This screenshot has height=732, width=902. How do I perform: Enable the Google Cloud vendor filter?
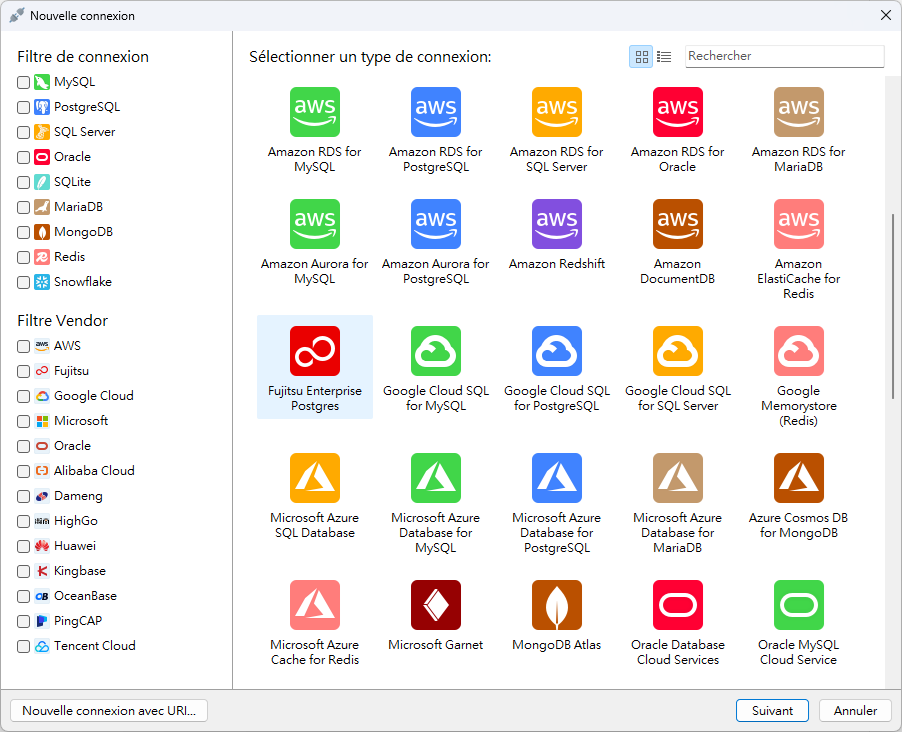tap(24, 396)
